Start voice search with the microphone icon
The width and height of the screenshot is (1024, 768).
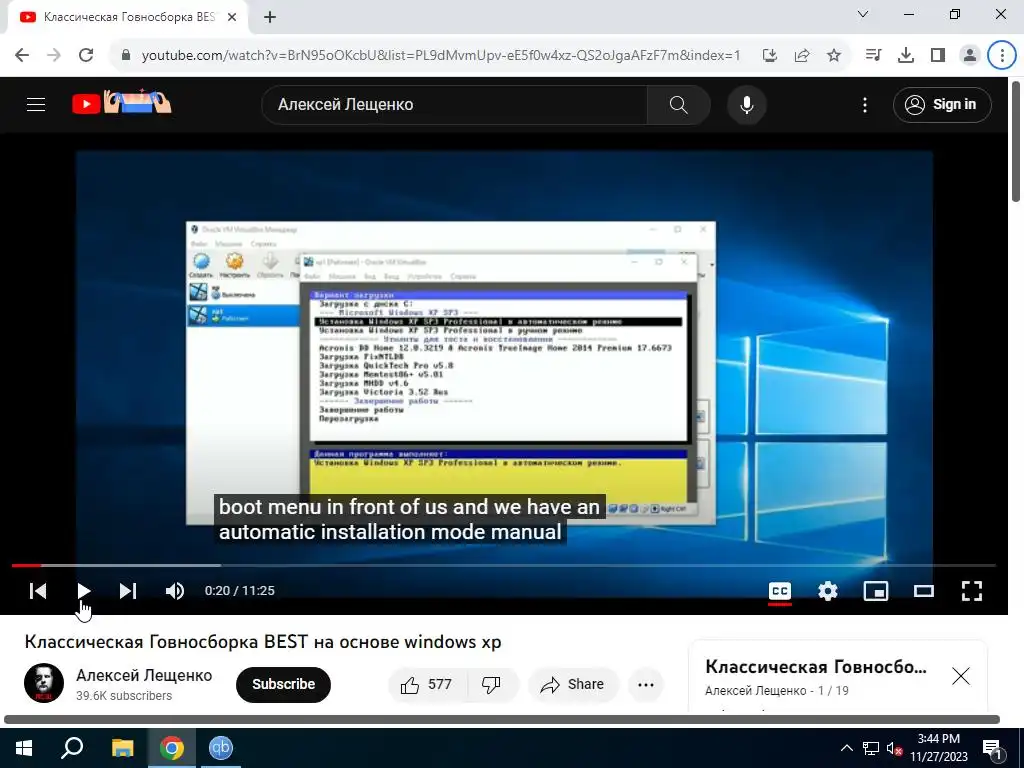click(746, 104)
